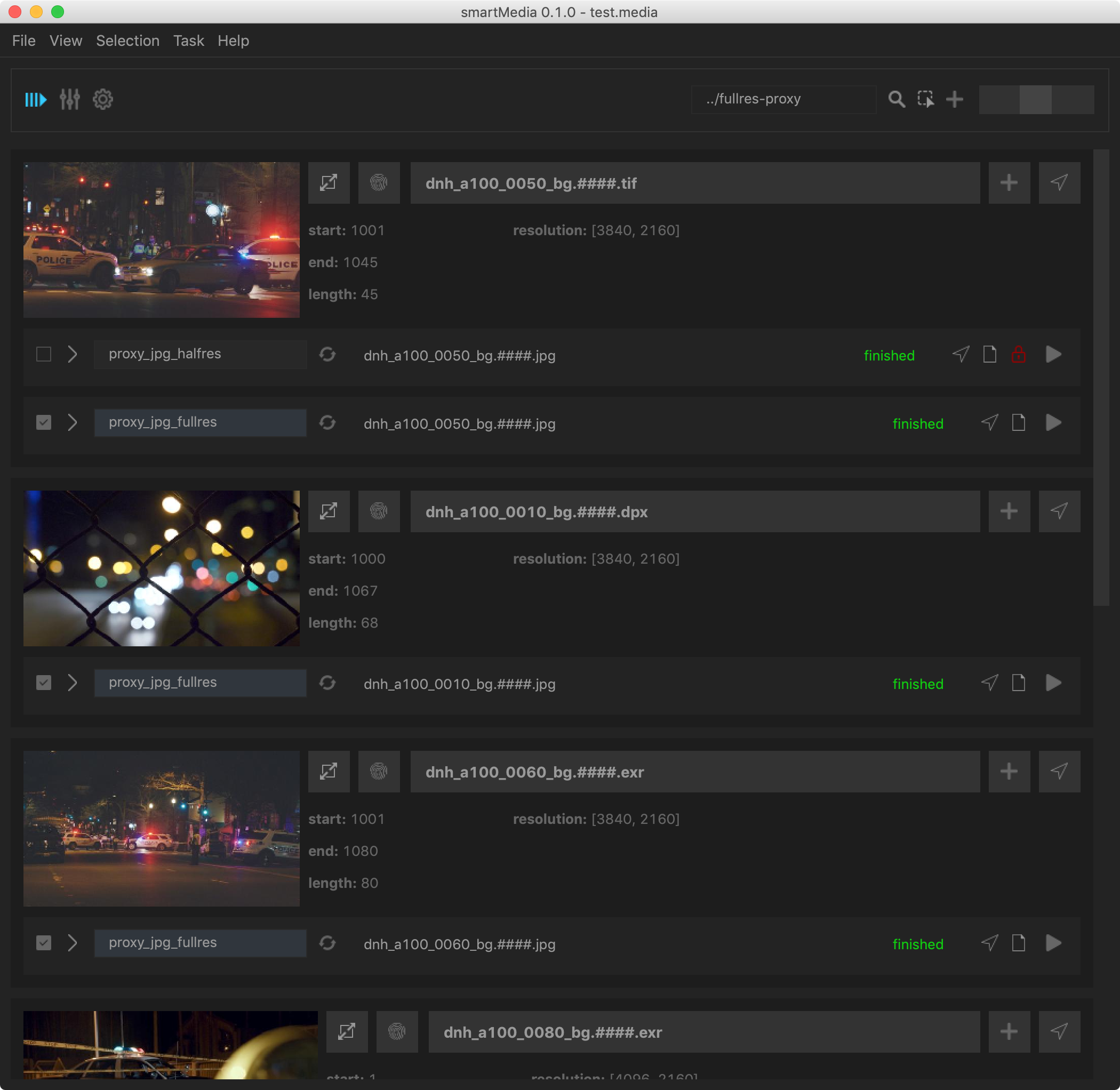Uncheck proxy_jpg_fullres under dnh_a100_0050_bg

pyautogui.click(x=44, y=422)
